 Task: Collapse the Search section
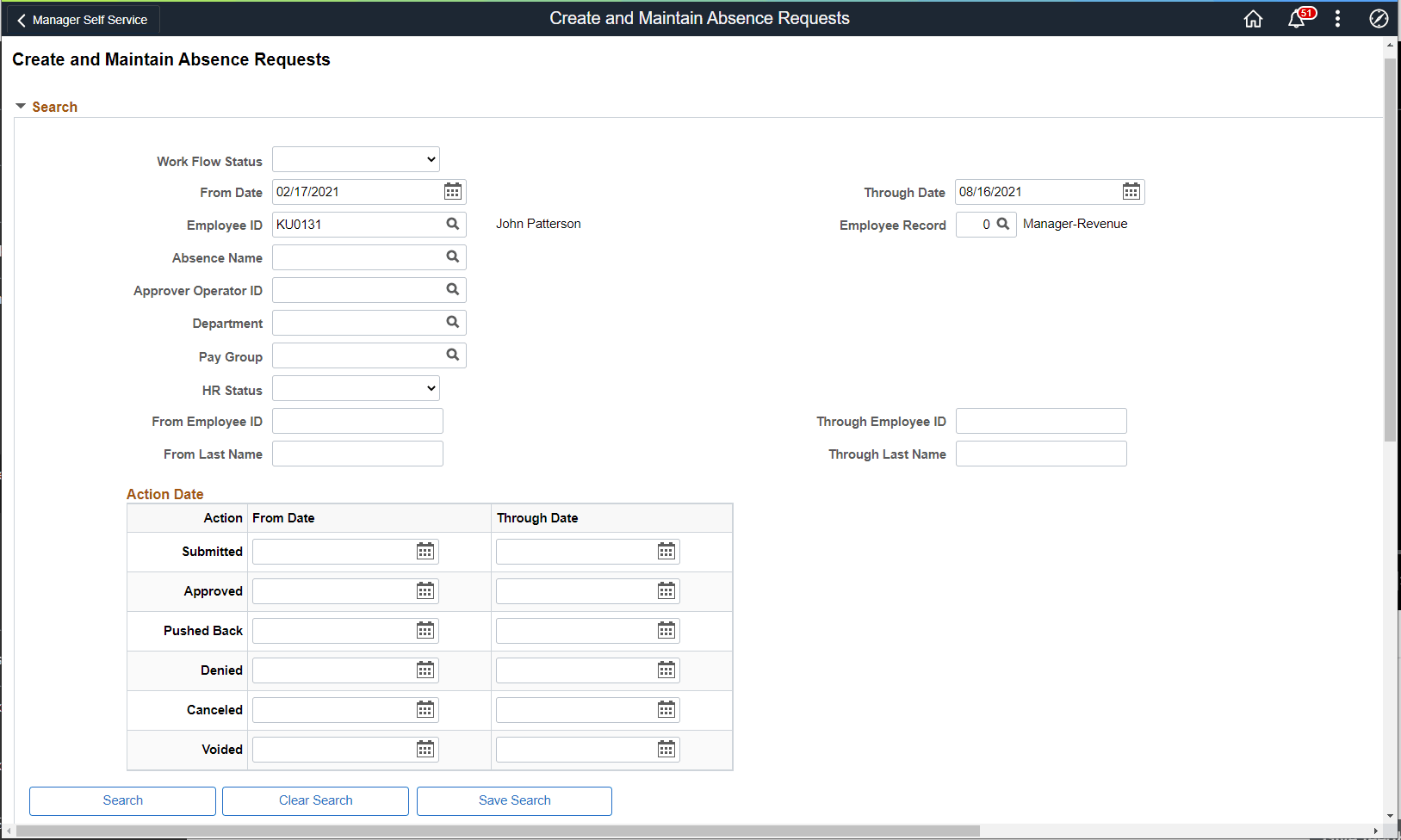click(21, 106)
